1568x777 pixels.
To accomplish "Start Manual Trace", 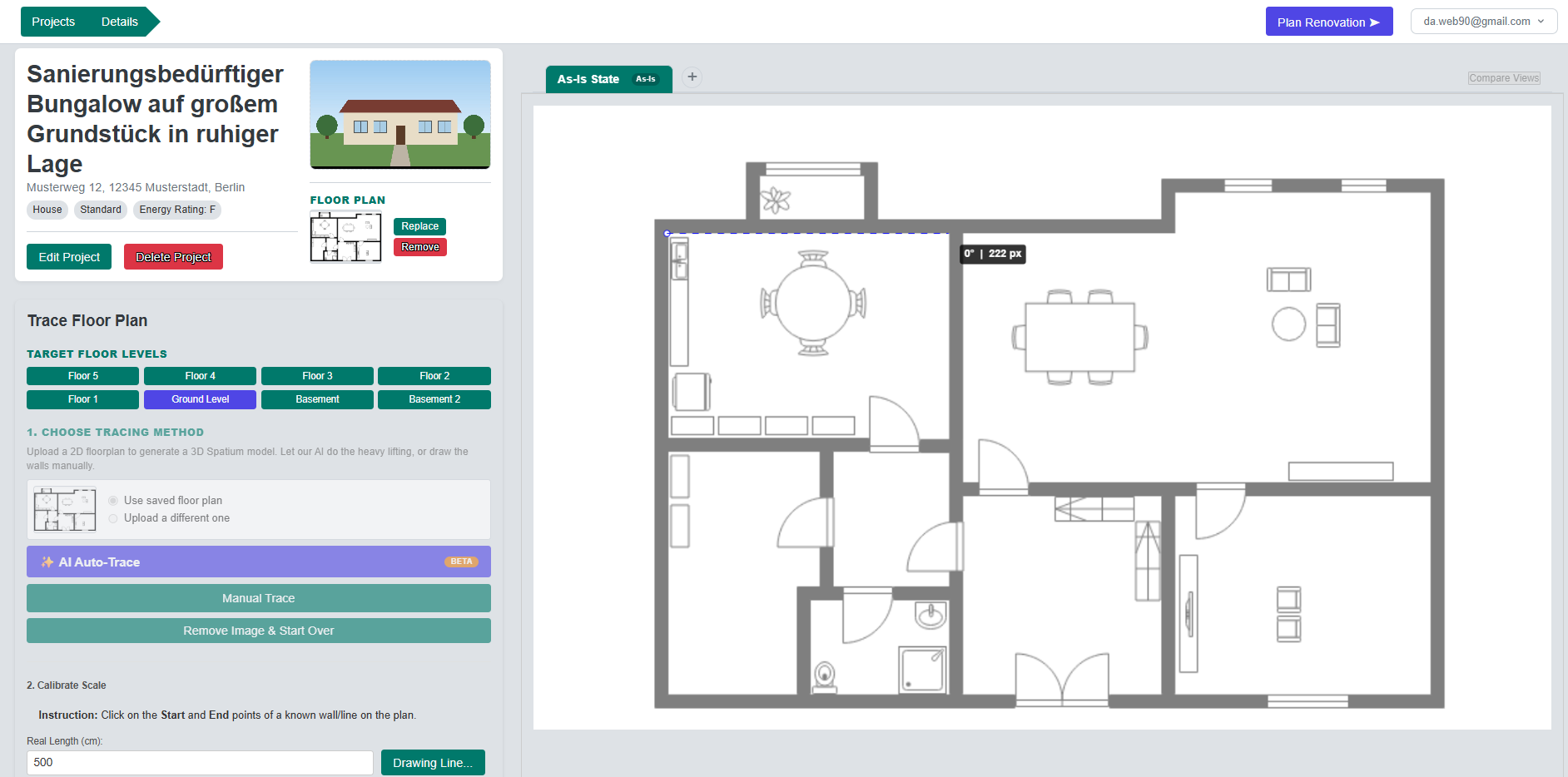I will pyautogui.click(x=259, y=598).
